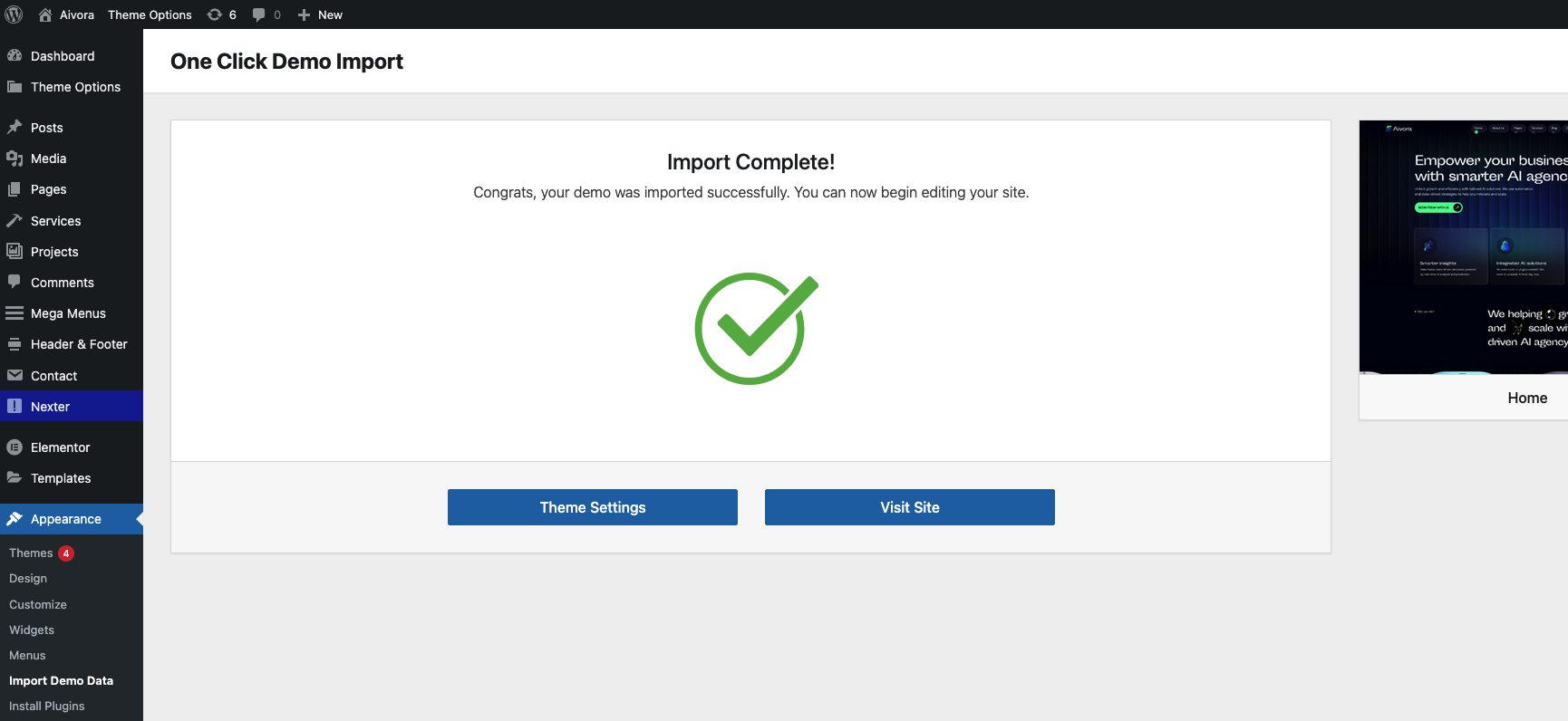The image size is (1568, 721).
Task: Open Header & Footer menu
Action: (79, 344)
